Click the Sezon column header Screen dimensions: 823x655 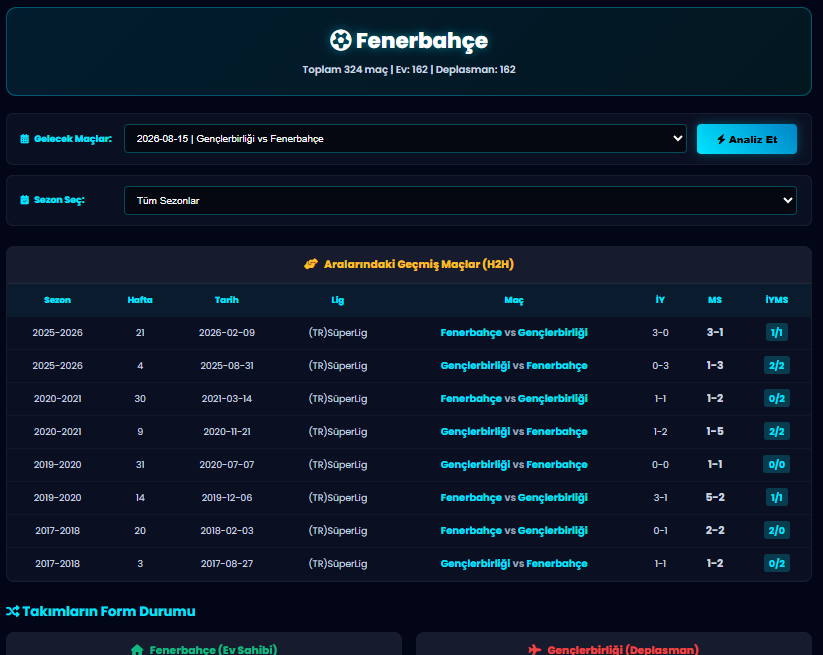[x=57, y=300]
